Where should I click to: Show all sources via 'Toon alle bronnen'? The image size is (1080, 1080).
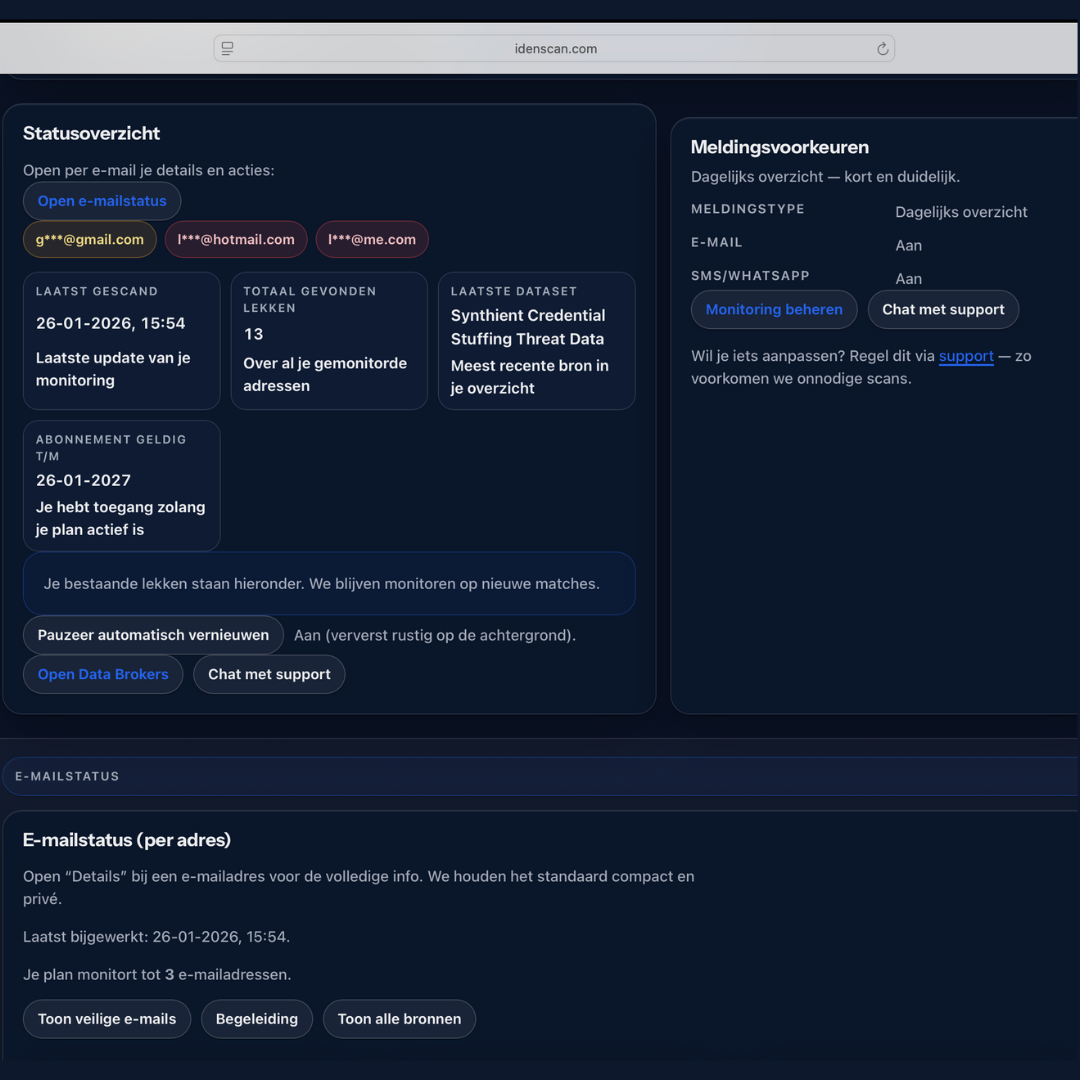(x=399, y=1018)
